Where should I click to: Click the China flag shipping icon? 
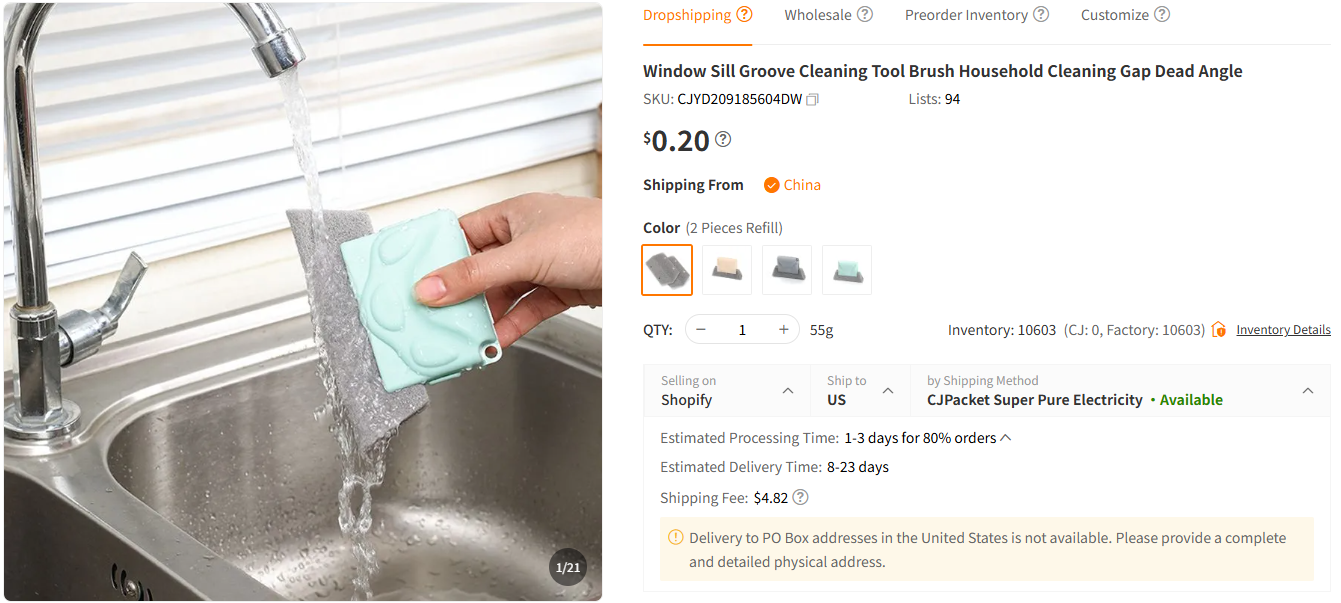pyautogui.click(x=772, y=184)
